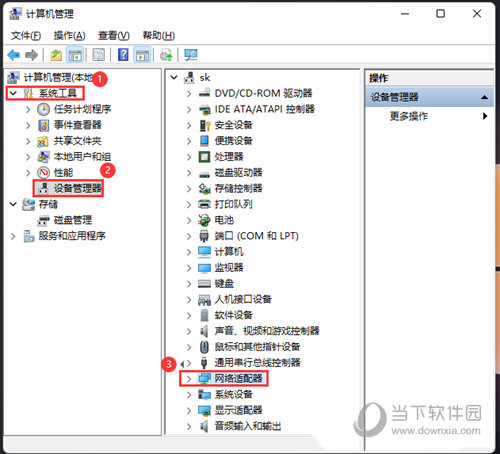Expand the 服务和应用程序 node
Image resolution: width=500 pixels, height=454 pixels.
[x=13, y=236]
